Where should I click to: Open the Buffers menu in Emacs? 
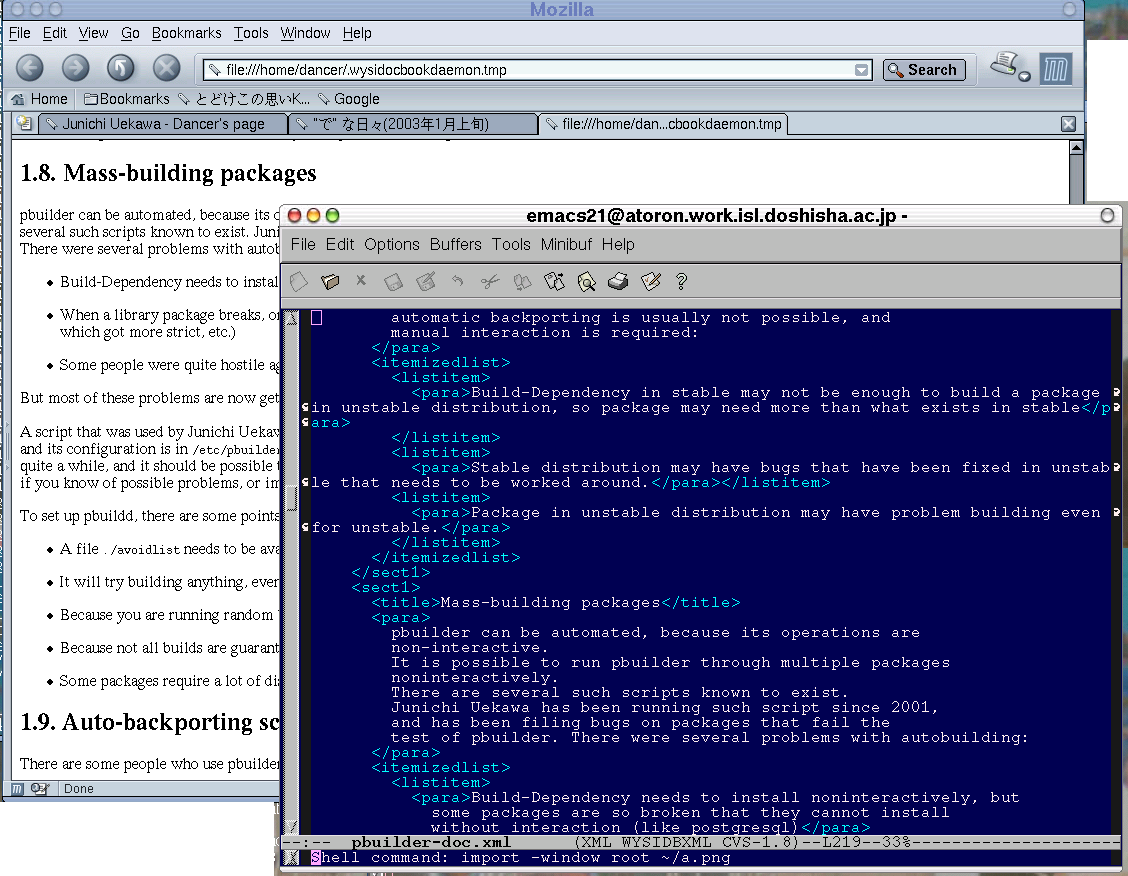[x=456, y=244]
